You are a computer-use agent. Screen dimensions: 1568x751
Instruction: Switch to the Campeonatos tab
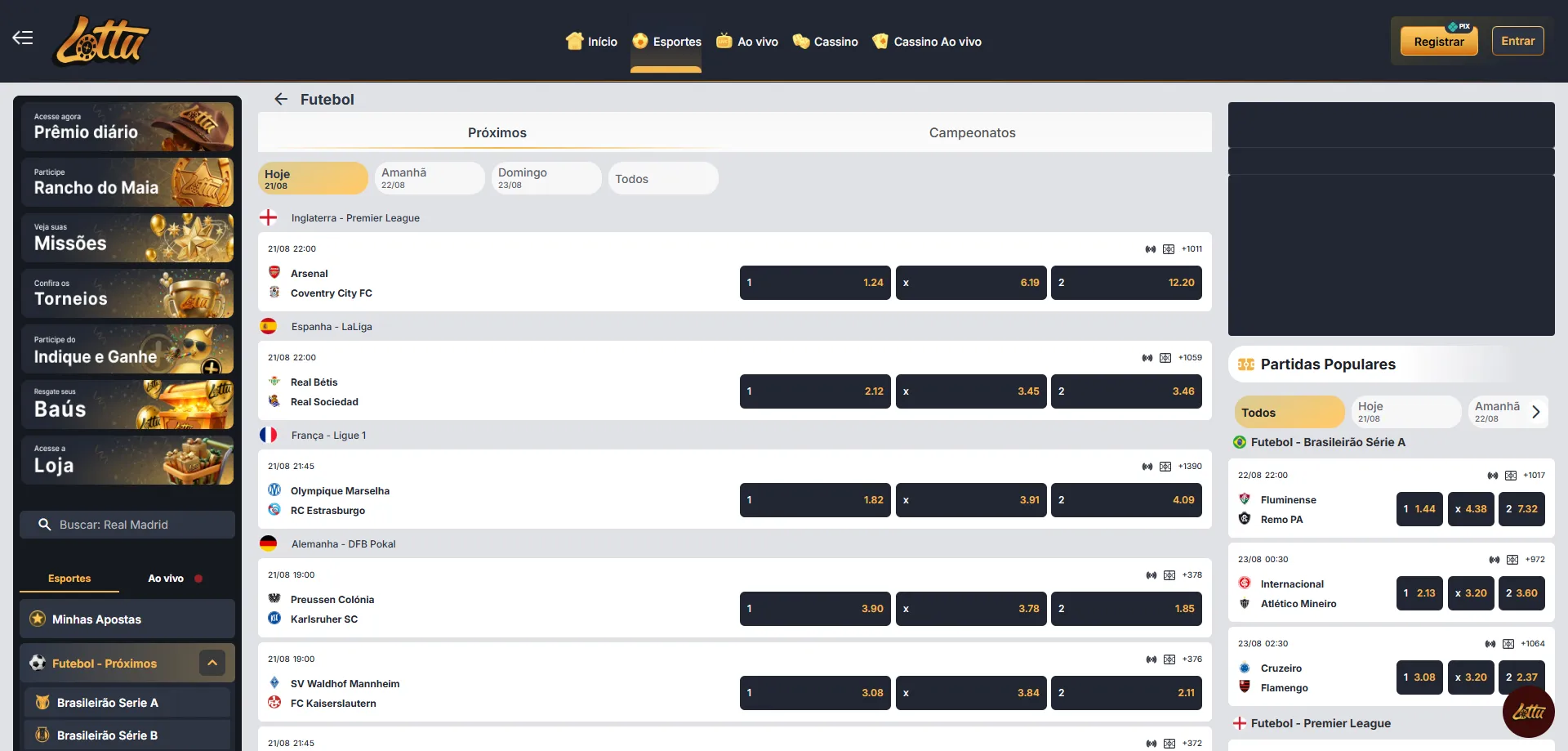click(x=972, y=132)
